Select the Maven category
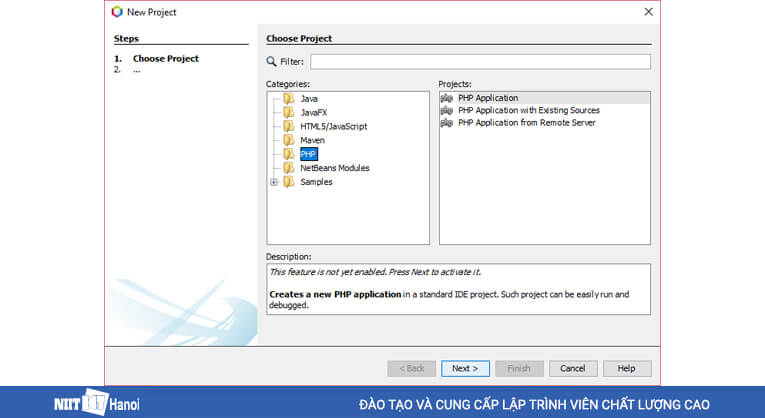This screenshot has height=418, width=765. [x=312, y=140]
